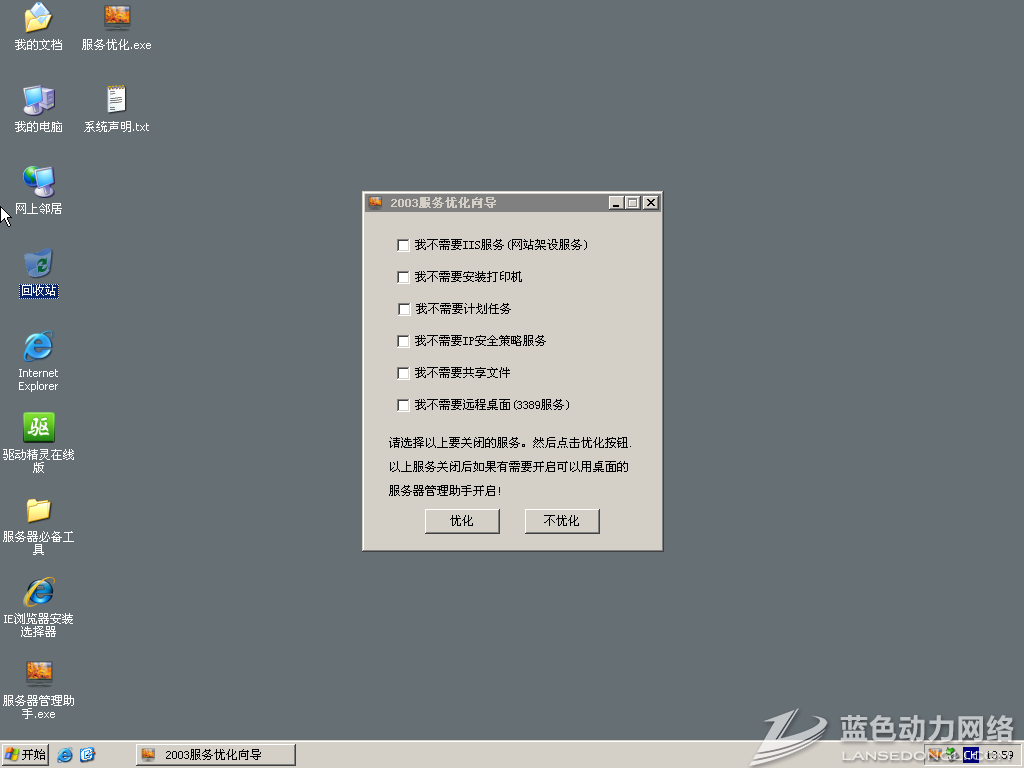Check the 我不需要共享文件 option
Image resolution: width=1024 pixels, height=768 pixels.
point(404,373)
